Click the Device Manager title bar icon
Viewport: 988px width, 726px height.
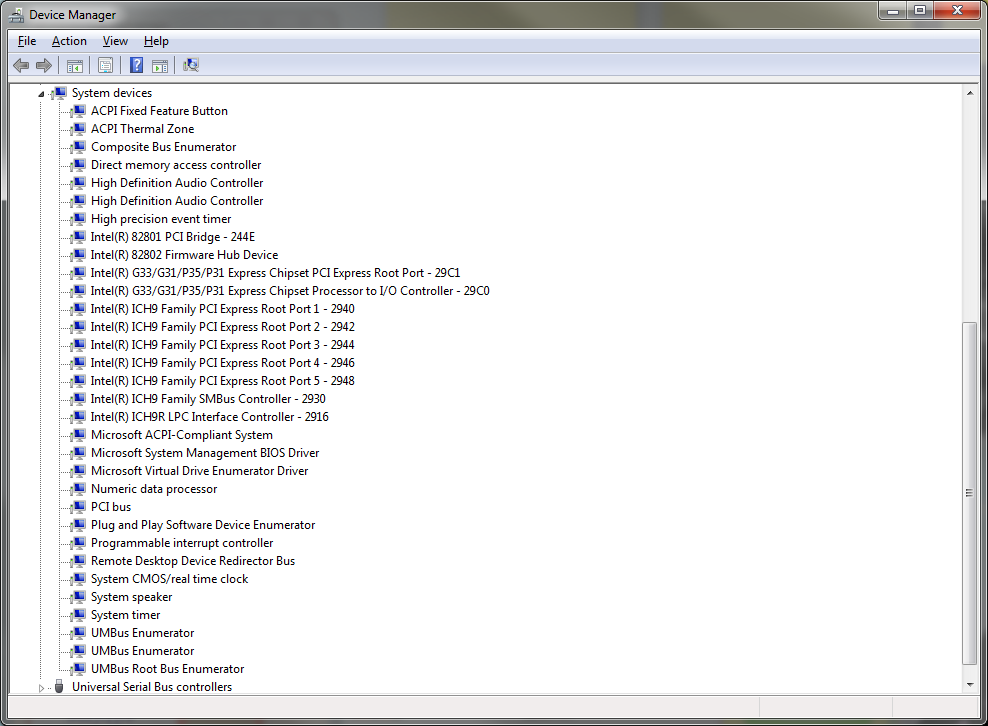click(x=17, y=14)
